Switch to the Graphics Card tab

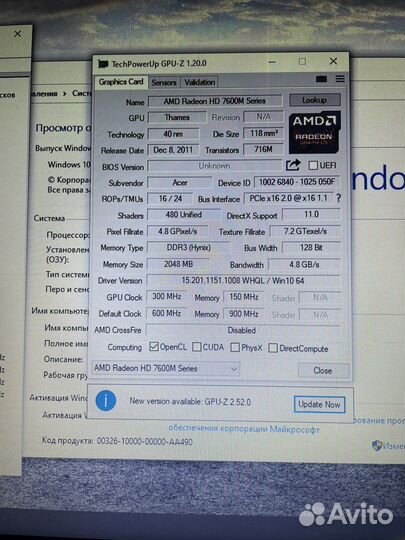click(x=121, y=82)
